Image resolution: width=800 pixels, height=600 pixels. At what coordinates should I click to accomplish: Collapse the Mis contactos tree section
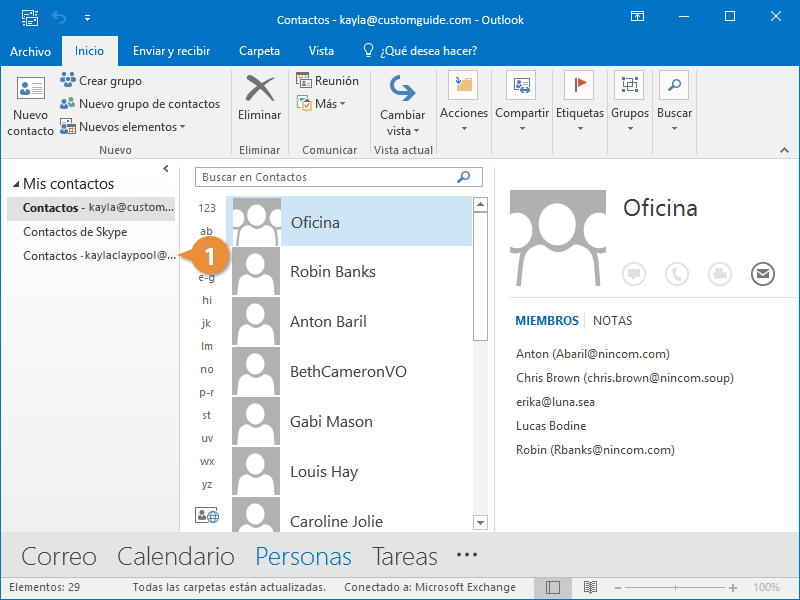tap(16, 185)
